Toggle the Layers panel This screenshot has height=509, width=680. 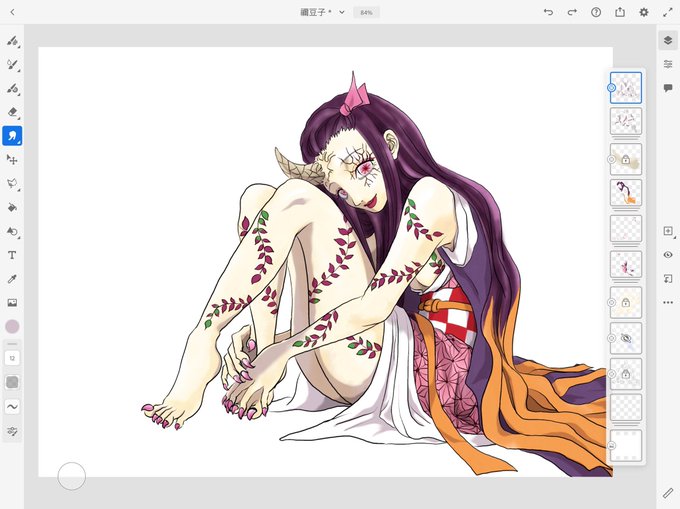tap(668, 40)
